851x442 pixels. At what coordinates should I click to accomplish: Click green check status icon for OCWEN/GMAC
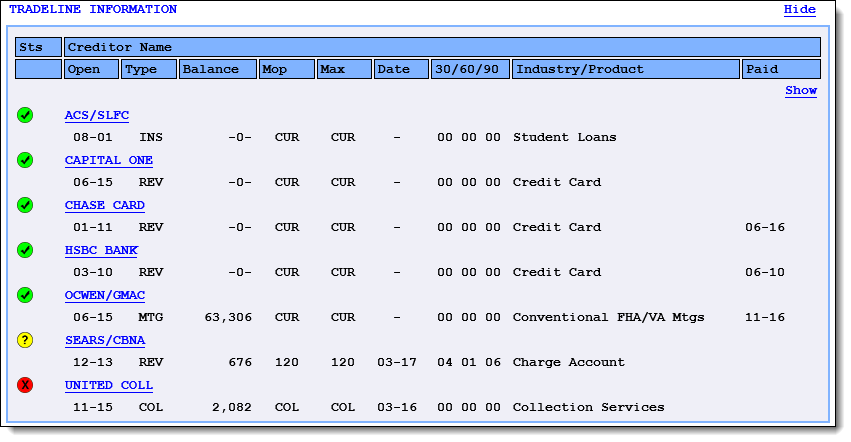tap(25, 295)
